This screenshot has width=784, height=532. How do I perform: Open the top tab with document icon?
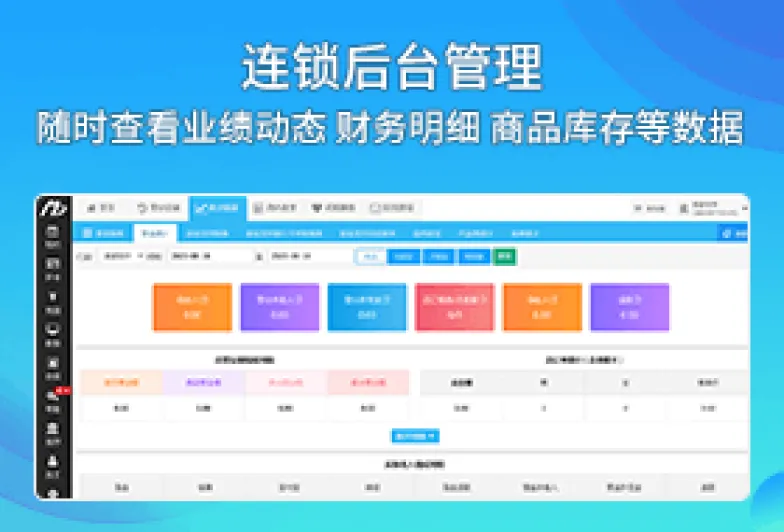(275, 208)
